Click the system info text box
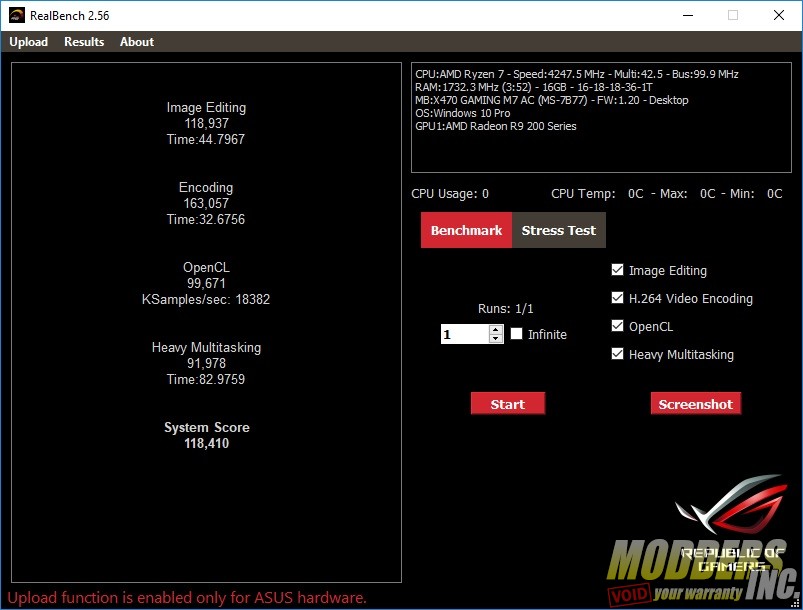 (601, 118)
